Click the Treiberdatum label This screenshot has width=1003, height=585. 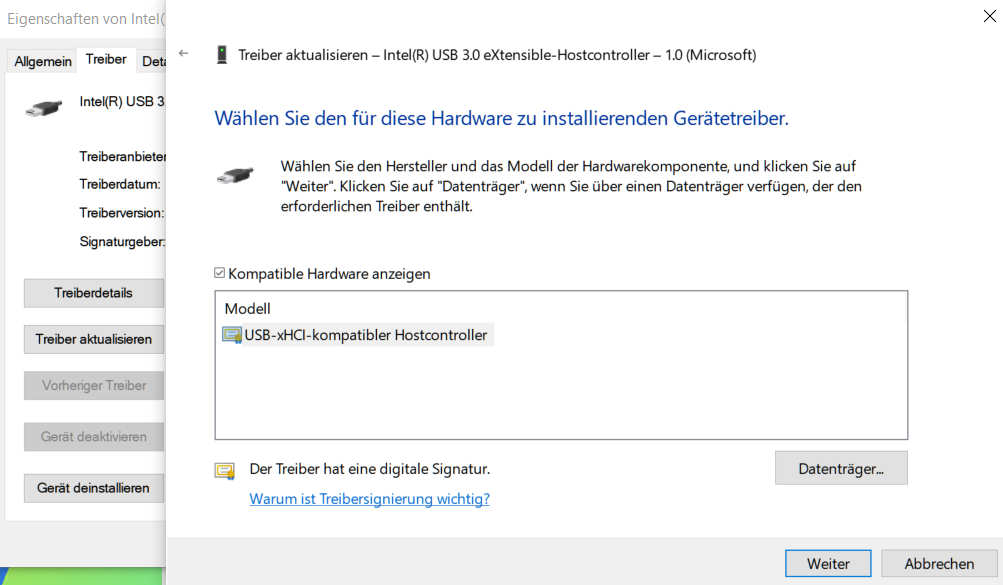pyautogui.click(x=120, y=185)
